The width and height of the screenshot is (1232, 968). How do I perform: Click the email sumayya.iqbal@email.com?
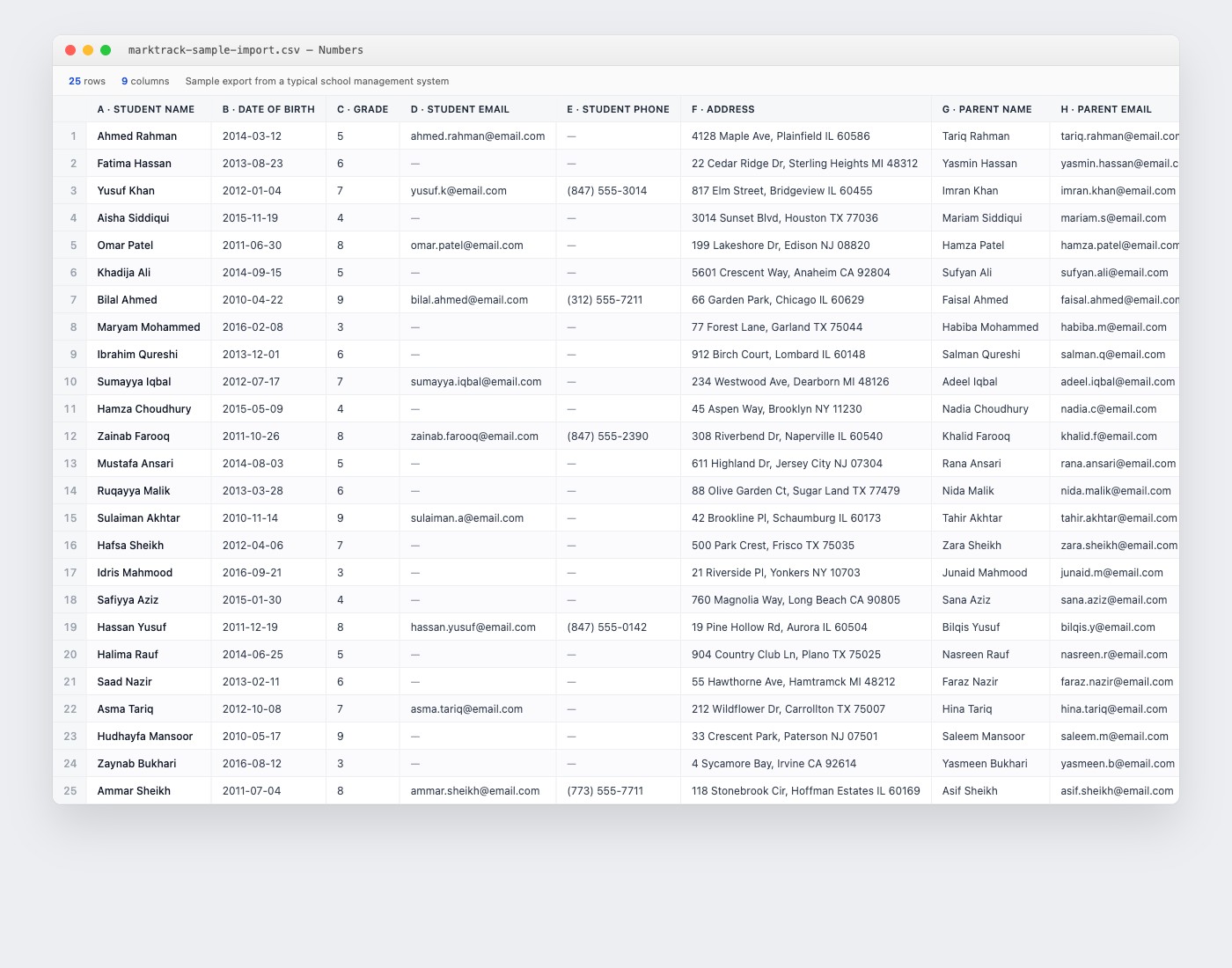click(478, 382)
